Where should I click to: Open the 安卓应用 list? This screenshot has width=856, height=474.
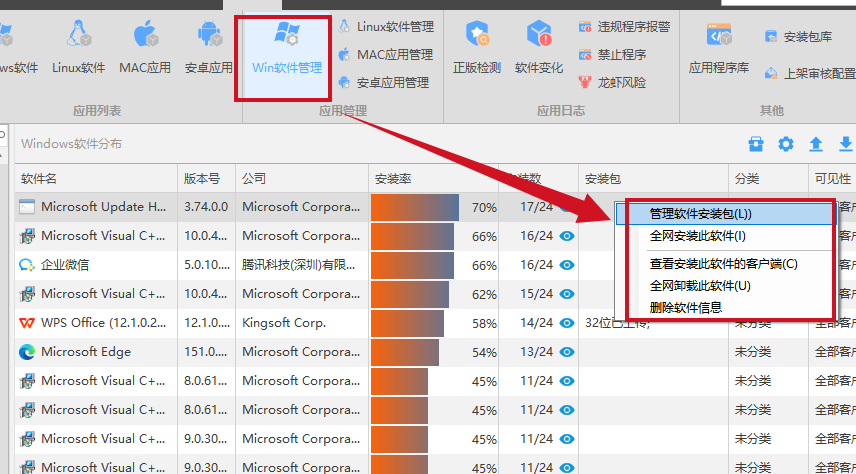pos(209,48)
